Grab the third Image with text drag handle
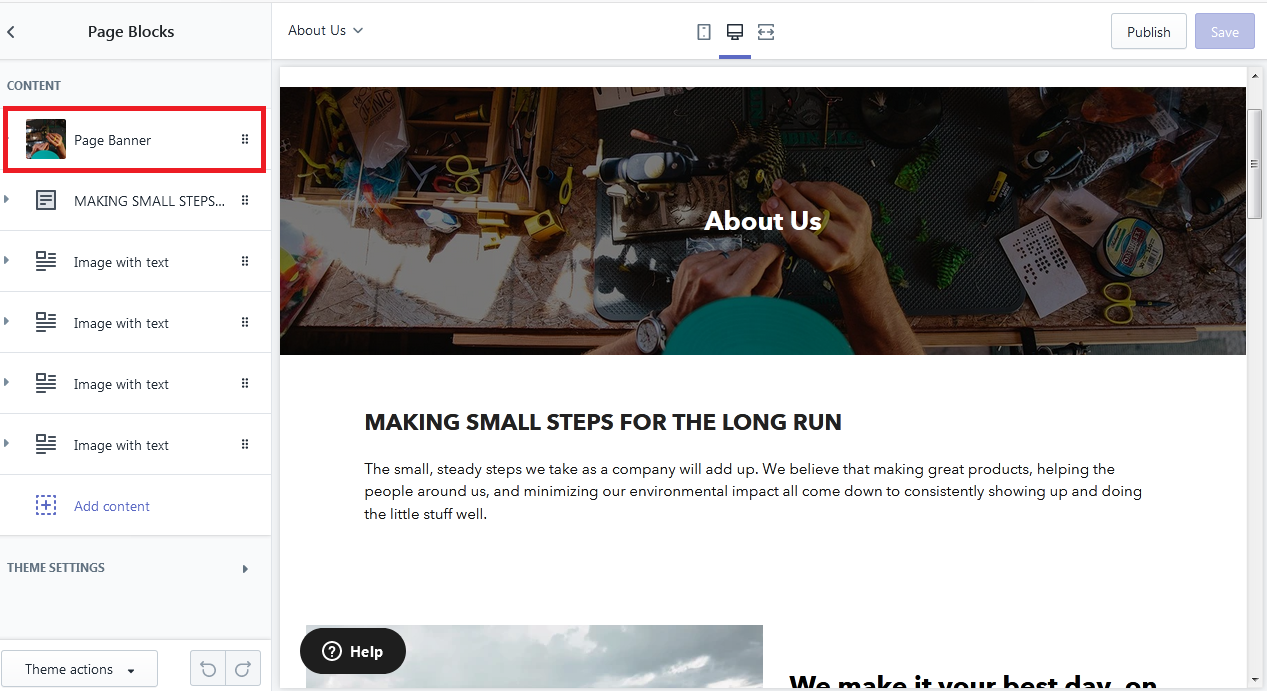Viewport: 1267px width, 691px height. [x=245, y=384]
